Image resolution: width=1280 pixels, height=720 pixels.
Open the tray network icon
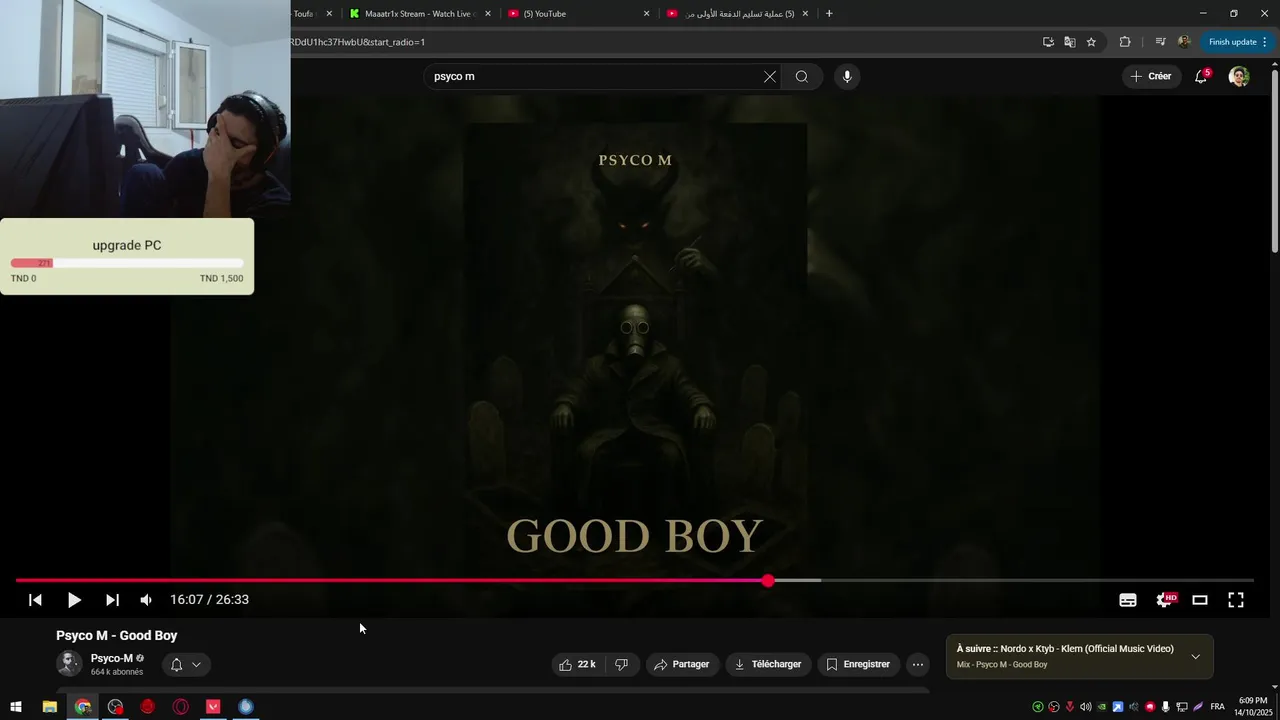(1182, 707)
